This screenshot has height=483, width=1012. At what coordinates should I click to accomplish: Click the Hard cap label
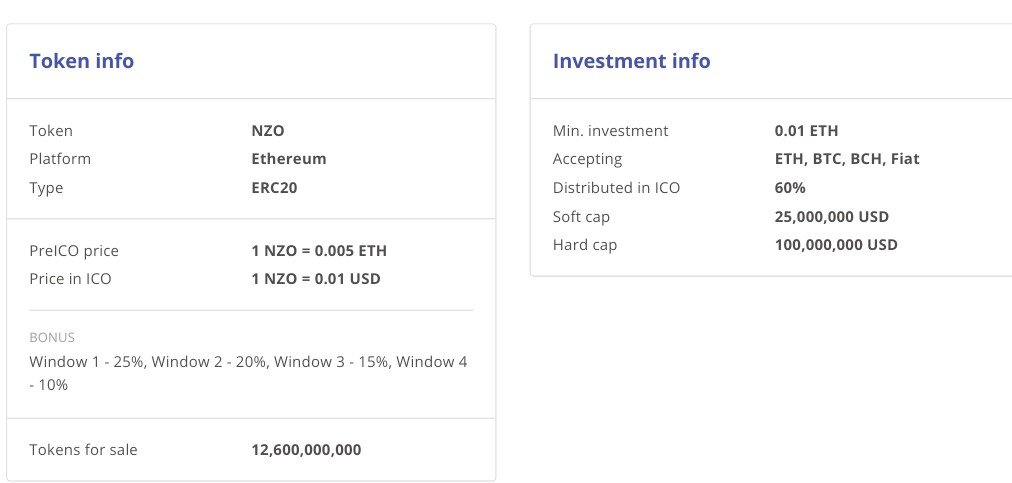pyautogui.click(x=584, y=245)
